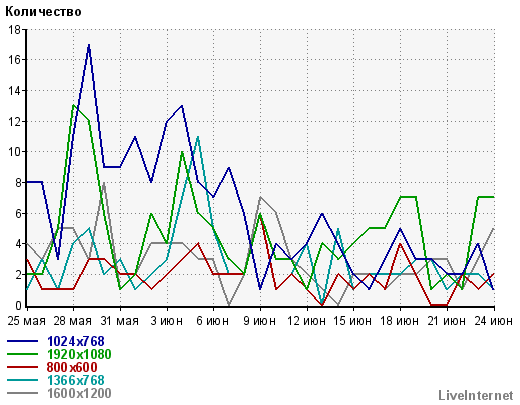Click the y-axis value 14
520x405 pixels.
[15, 91]
